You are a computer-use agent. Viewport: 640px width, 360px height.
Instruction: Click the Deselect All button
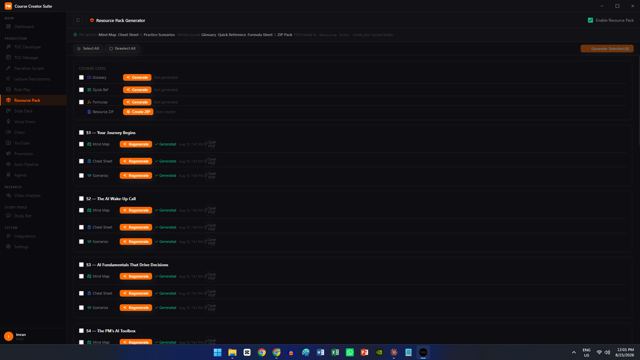(x=122, y=49)
